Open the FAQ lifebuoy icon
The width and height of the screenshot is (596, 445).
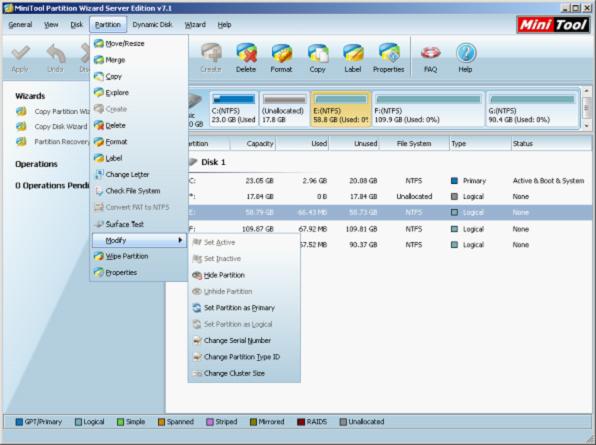[x=430, y=58]
